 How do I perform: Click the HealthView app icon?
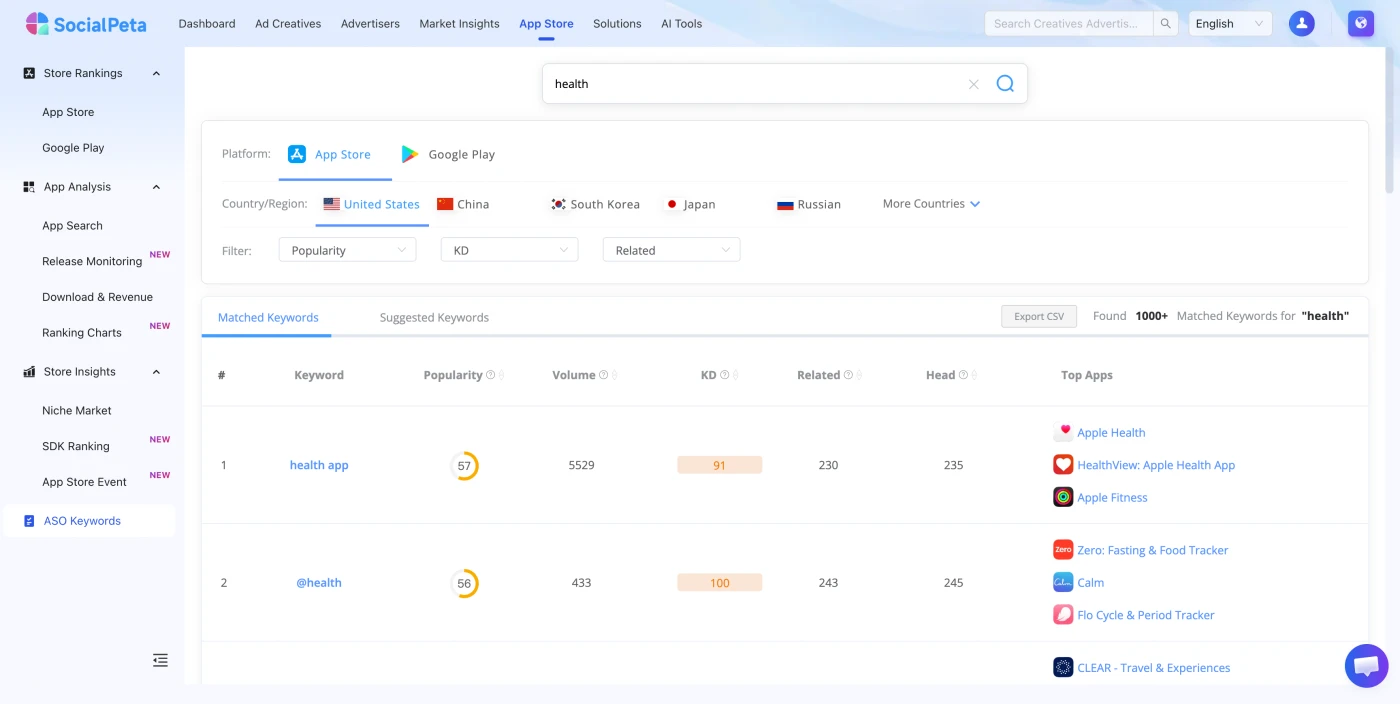click(1063, 465)
